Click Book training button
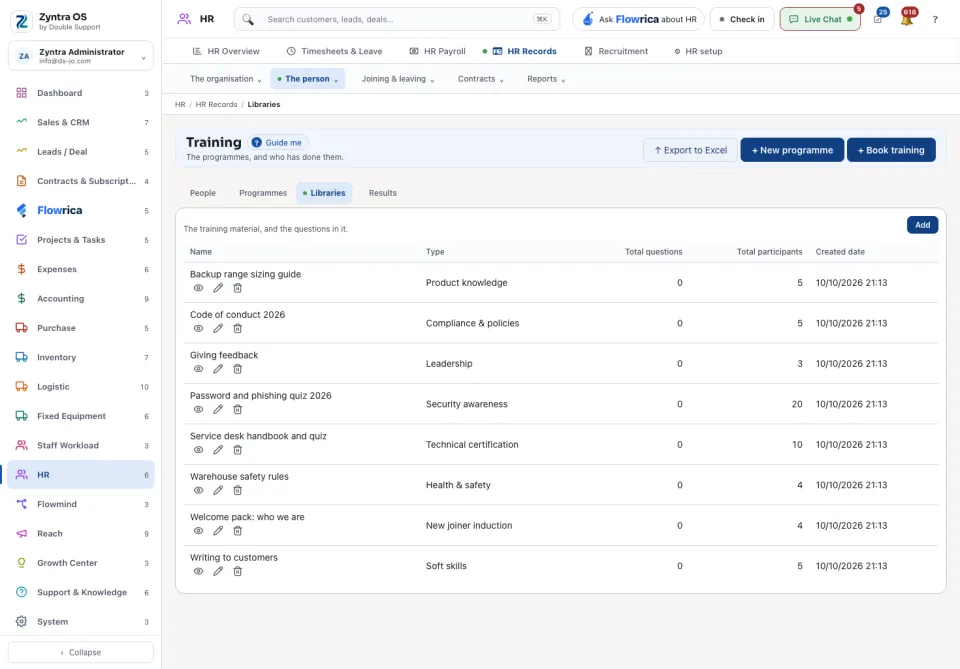Image resolution: width=960 pixels, height=669 pixels. click(x=891, y=150)
